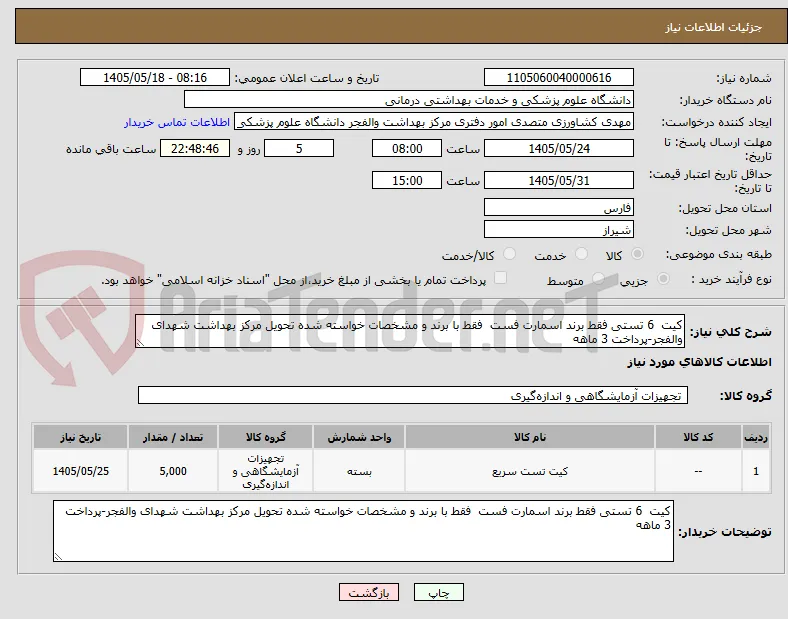Click the واحد شمارش column header
Screen dimensions: 788x619
(x=359, y=437)
